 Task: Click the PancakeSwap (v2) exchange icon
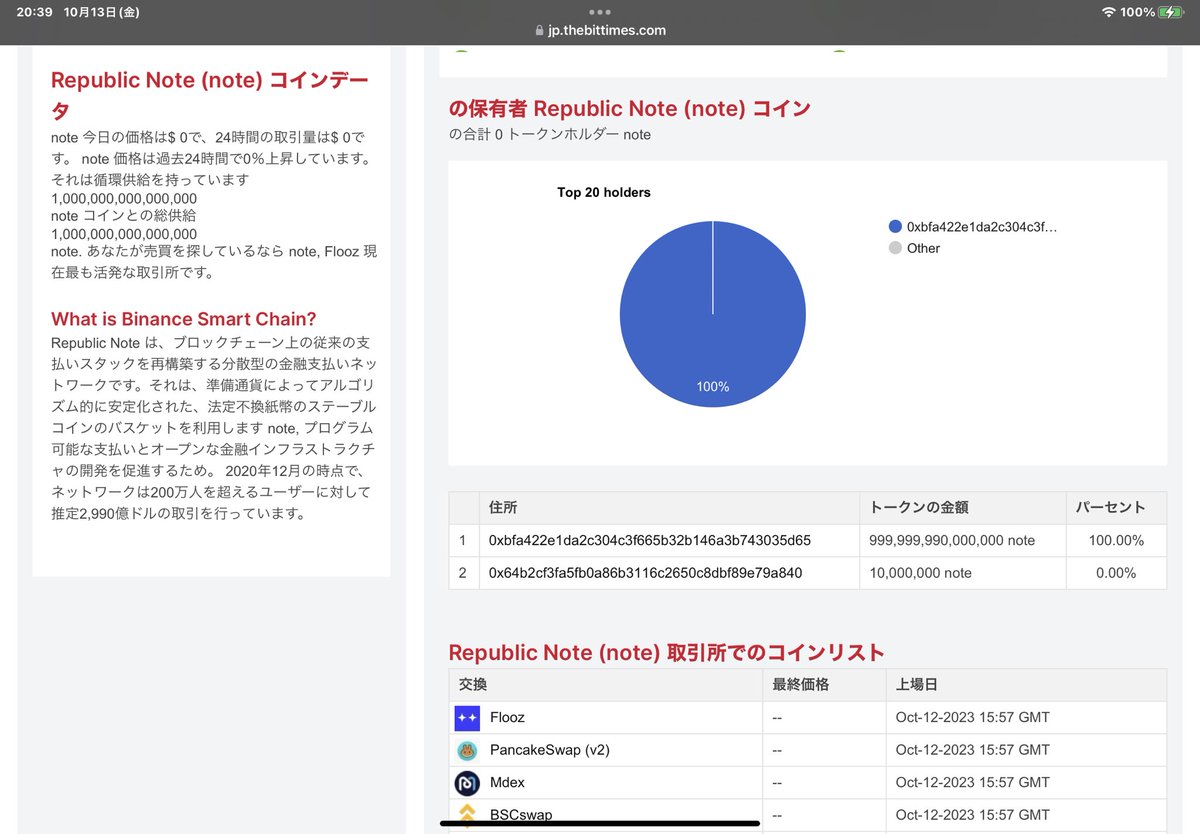[466, 749]
